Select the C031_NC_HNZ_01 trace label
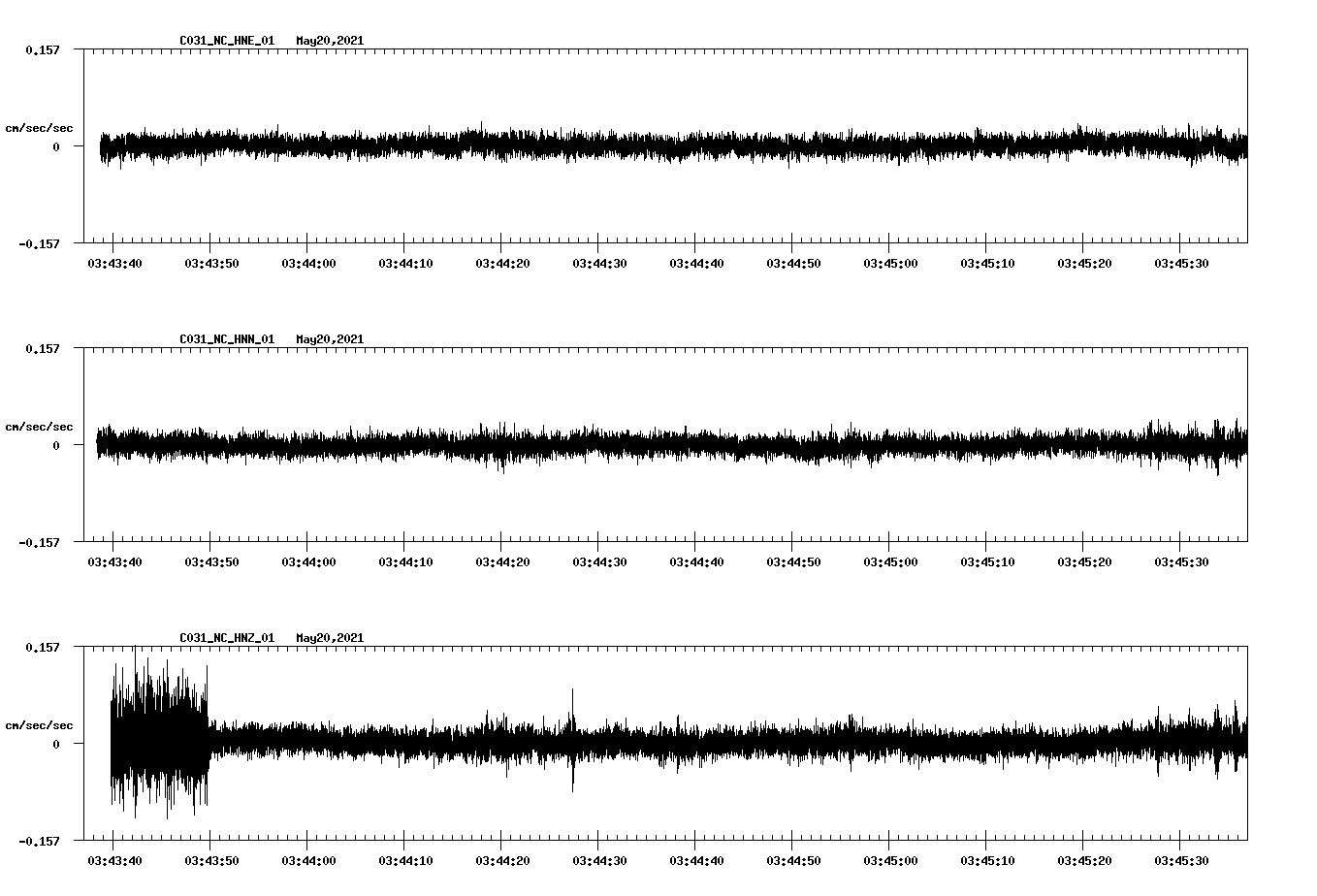Screen dimensions: 1317x896 [x=225, y=637]
